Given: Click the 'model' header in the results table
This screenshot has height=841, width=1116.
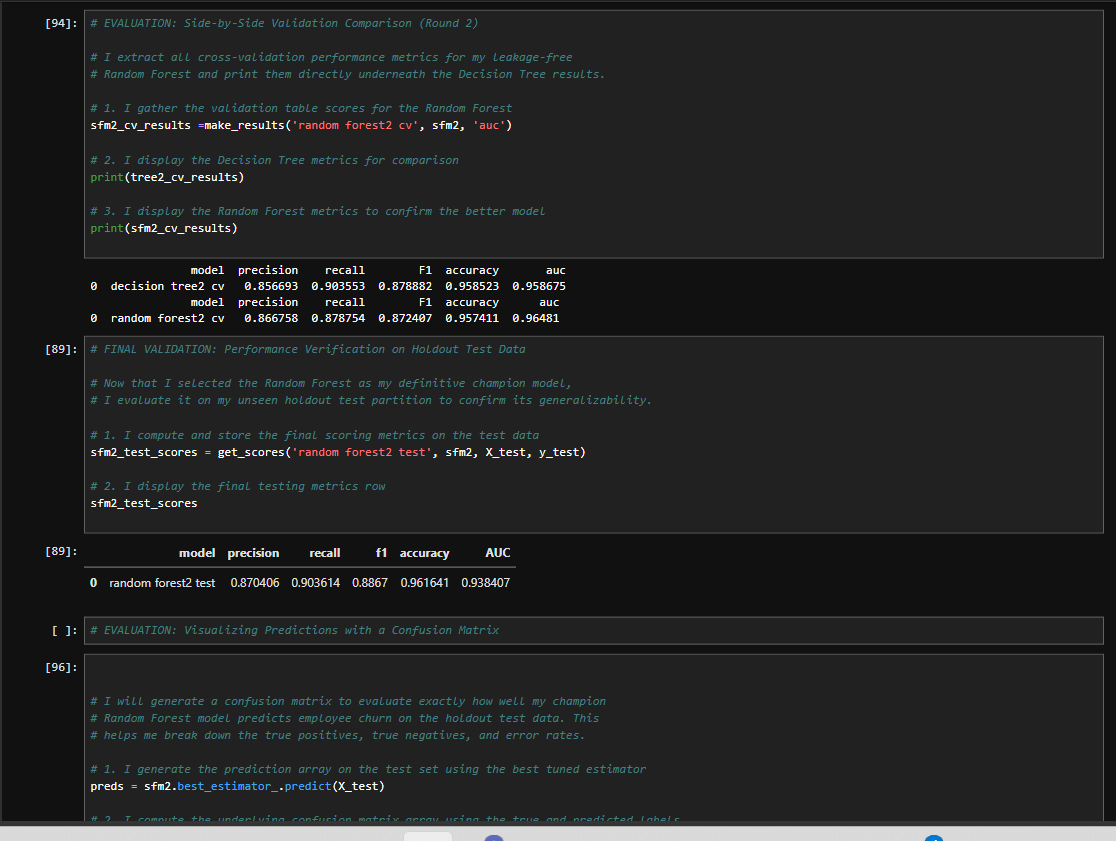Looking at the screenshot, I should (x=197, y=553).
